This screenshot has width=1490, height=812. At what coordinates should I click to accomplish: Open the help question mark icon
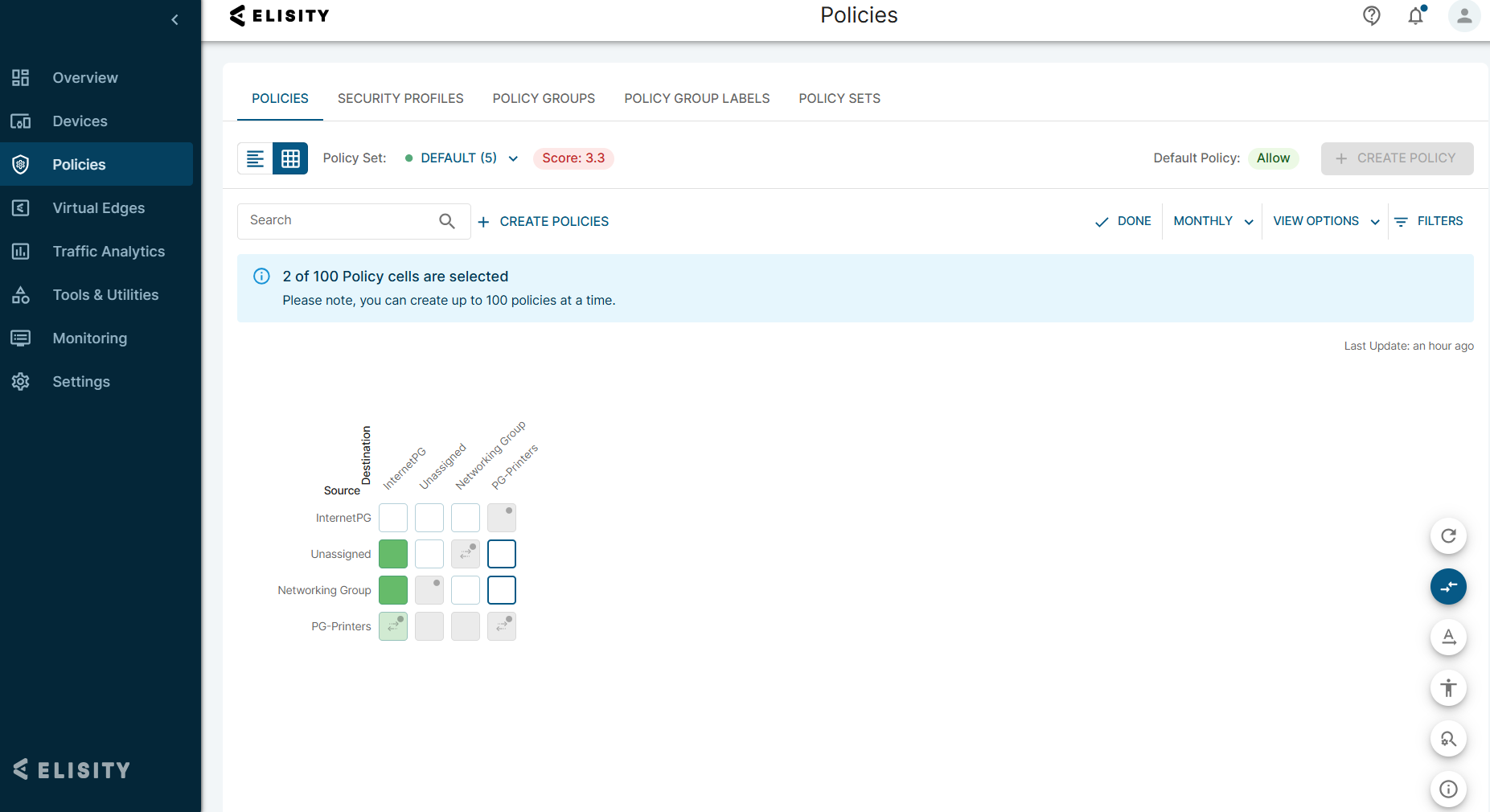tap(1371, 15)
